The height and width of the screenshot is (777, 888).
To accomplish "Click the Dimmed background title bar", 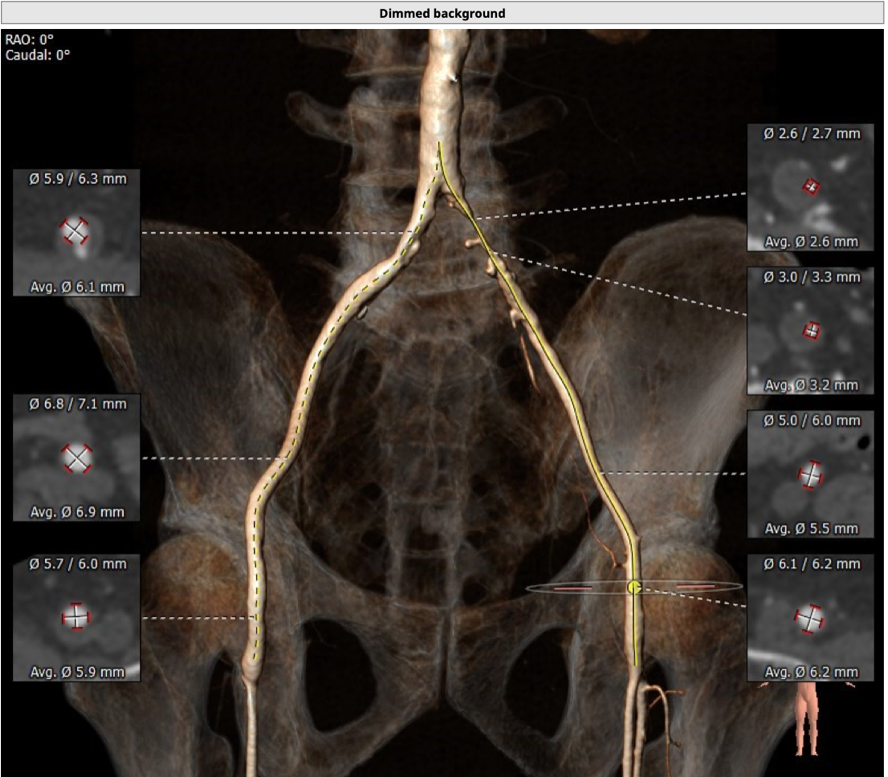I will coord(442,13).
